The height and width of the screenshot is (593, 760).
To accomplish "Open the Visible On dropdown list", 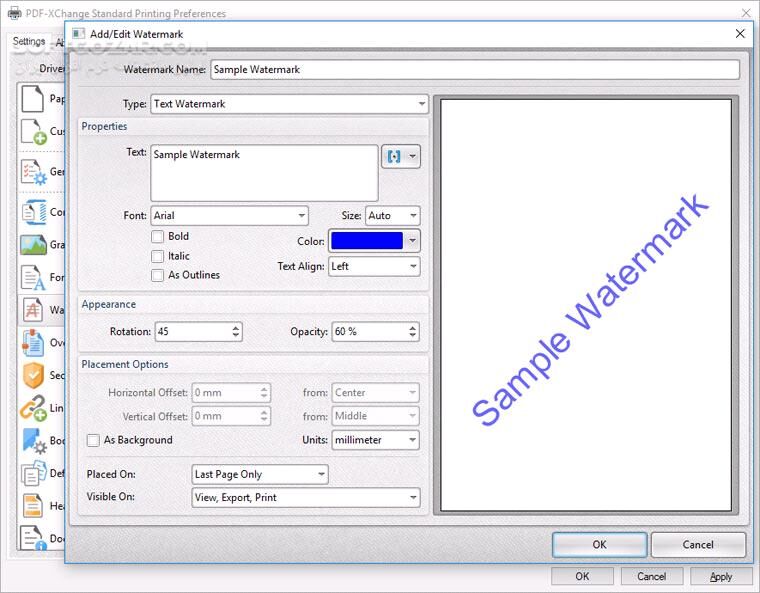I will coord(305,497).
